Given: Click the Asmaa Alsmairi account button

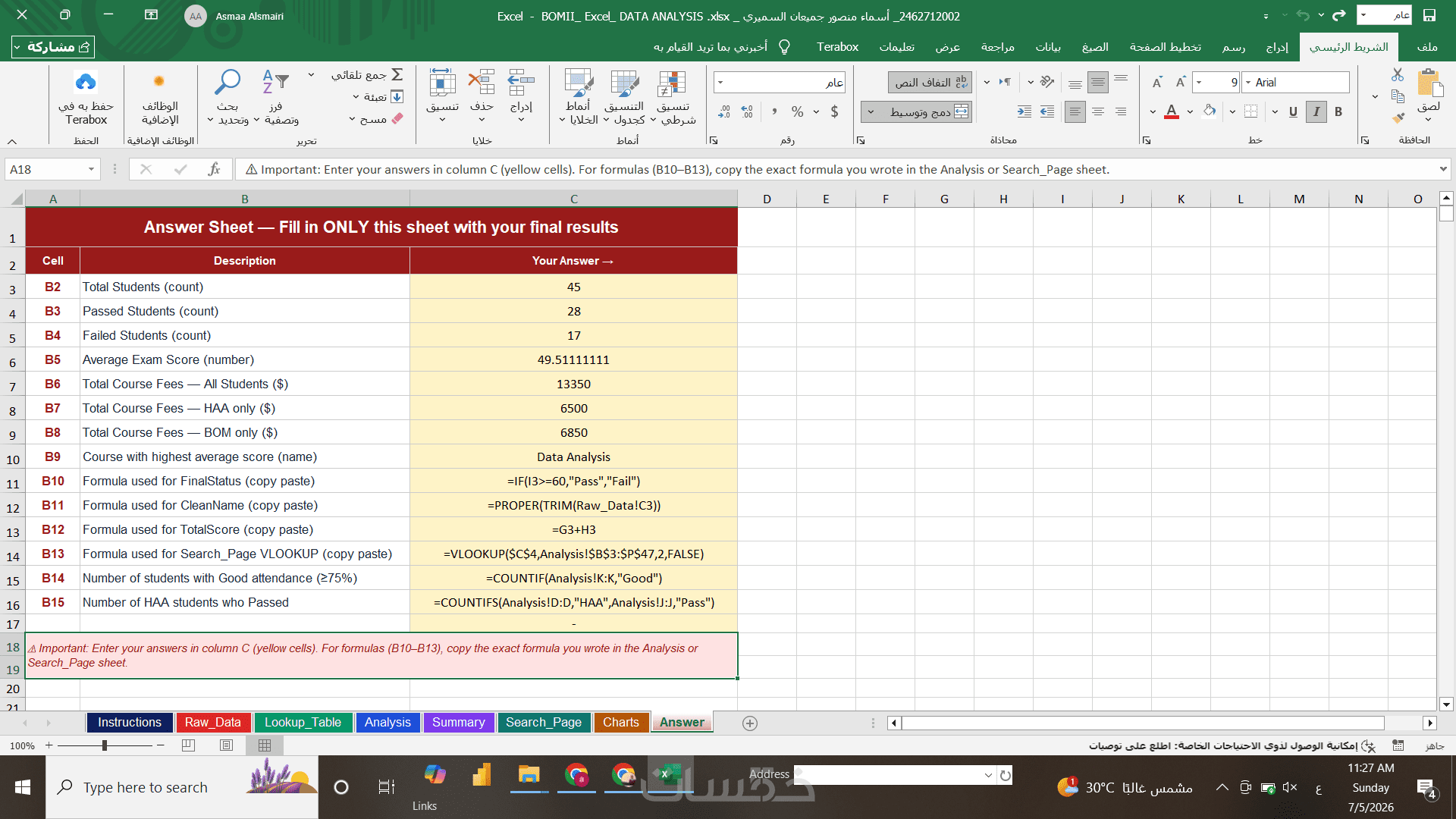Looking at the screenshot, I should point(234,16).
